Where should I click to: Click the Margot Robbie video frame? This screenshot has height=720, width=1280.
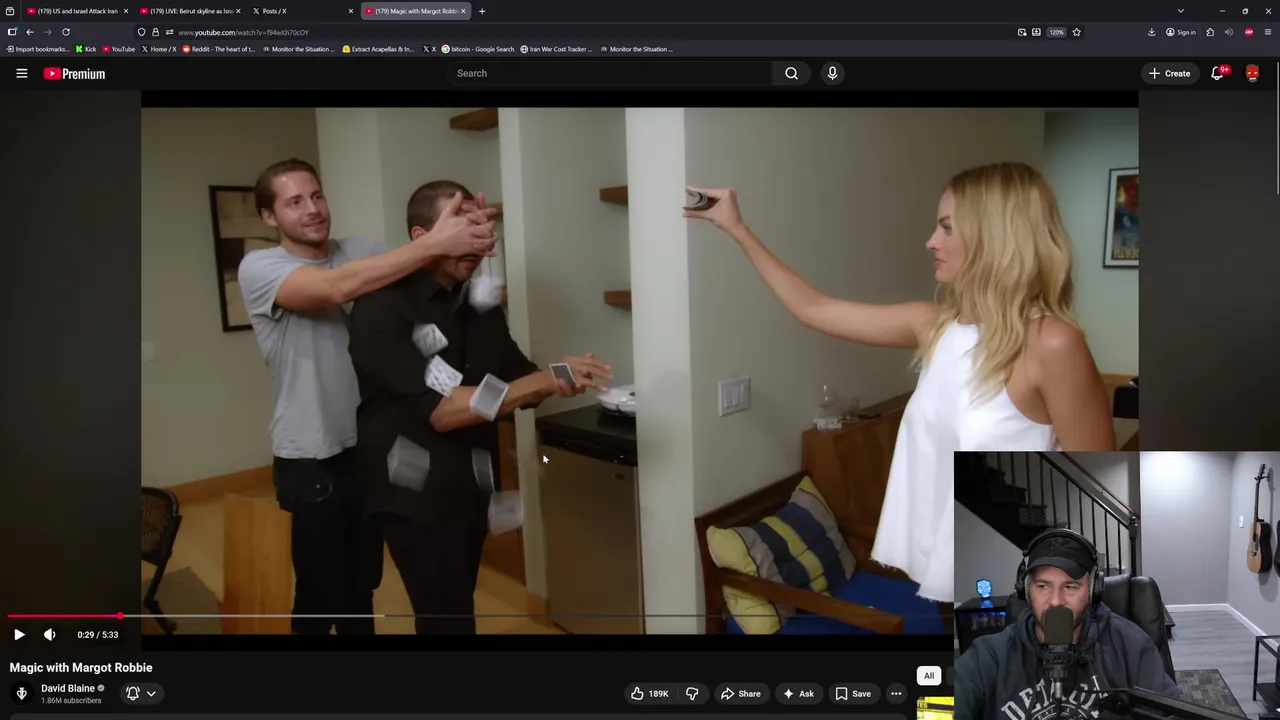click(639, 370)
